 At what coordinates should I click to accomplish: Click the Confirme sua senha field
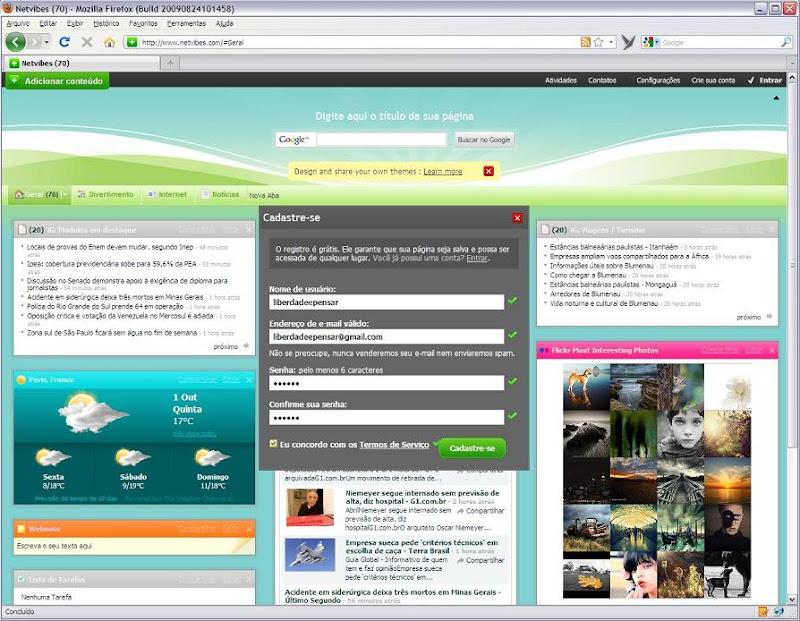point(386,417)
